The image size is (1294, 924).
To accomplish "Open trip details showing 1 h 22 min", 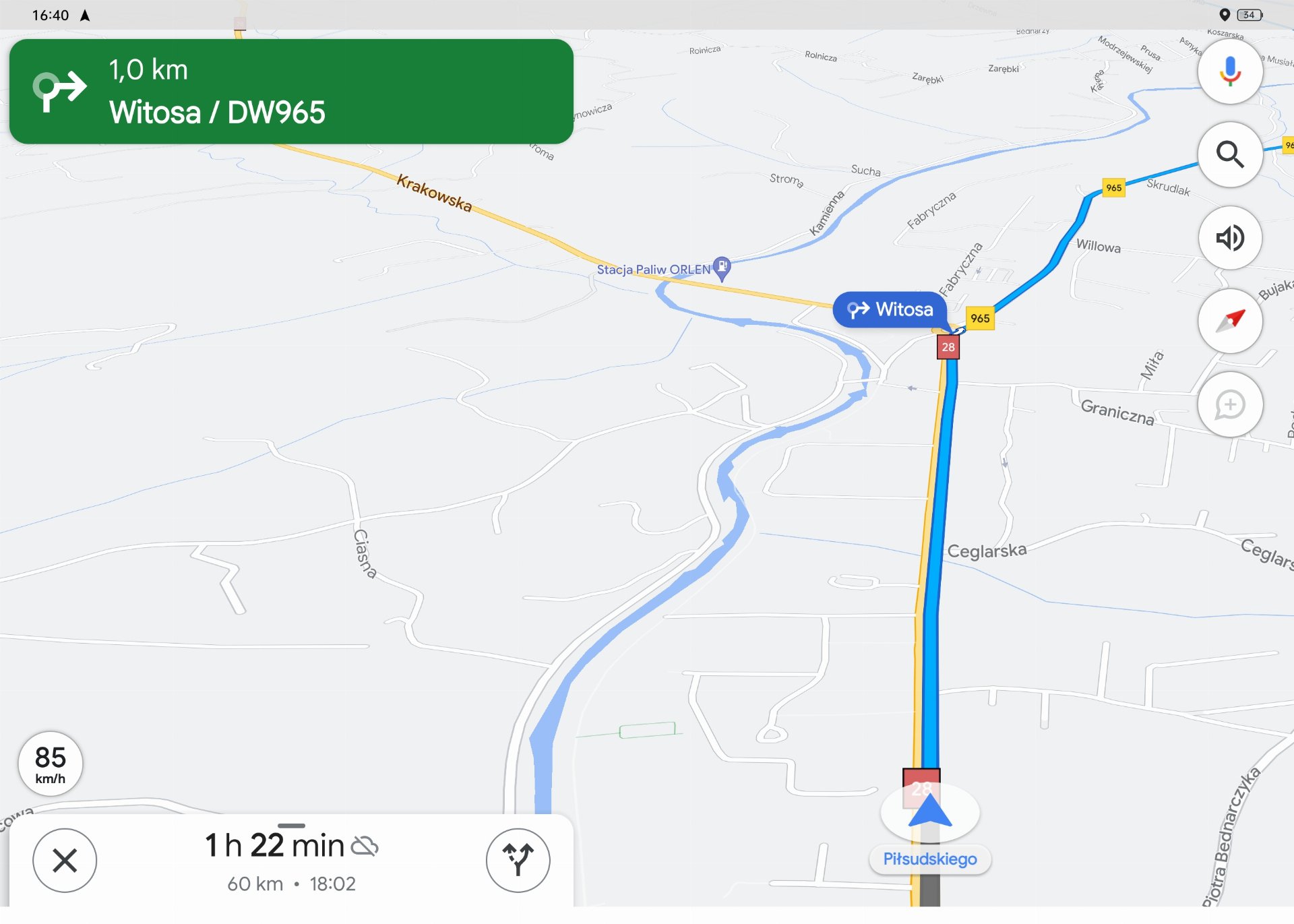I will coord(274,845).
